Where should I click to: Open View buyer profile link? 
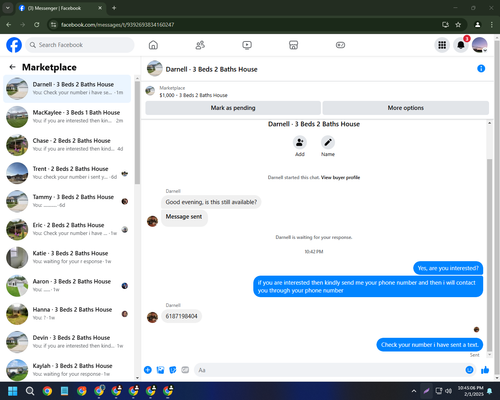340,177
